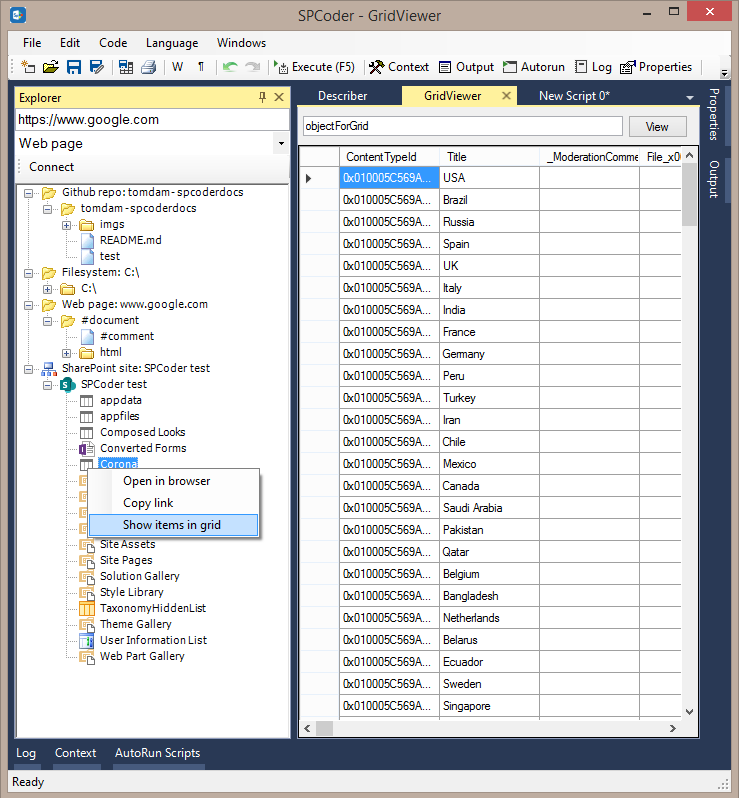739x803 pixels.
Task: Run the script with Execute (F5)
Action: pyautogui.click(x=314, y=67)
